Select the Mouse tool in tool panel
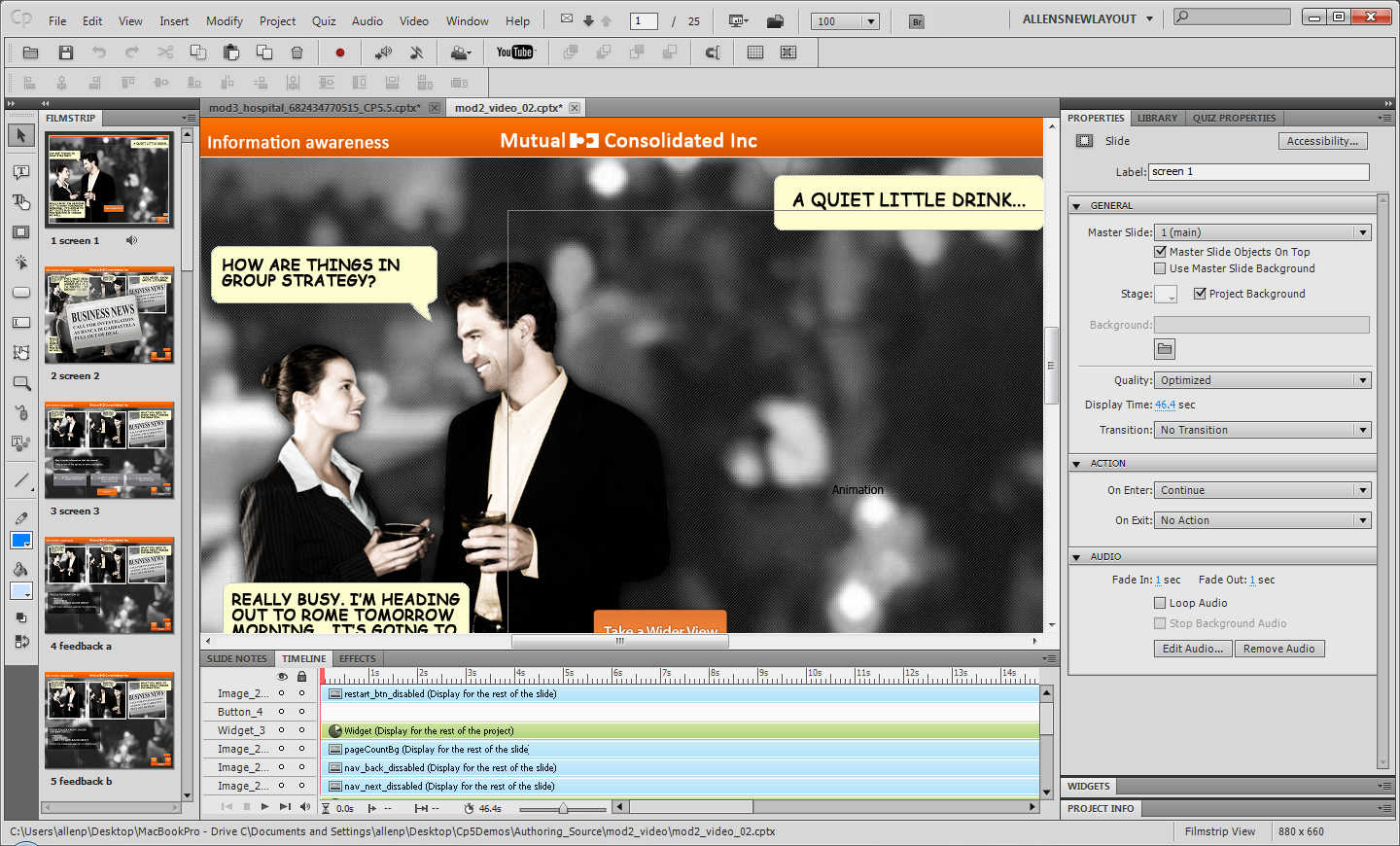This screenshot has height=846, width=1400. click(20, 413)
